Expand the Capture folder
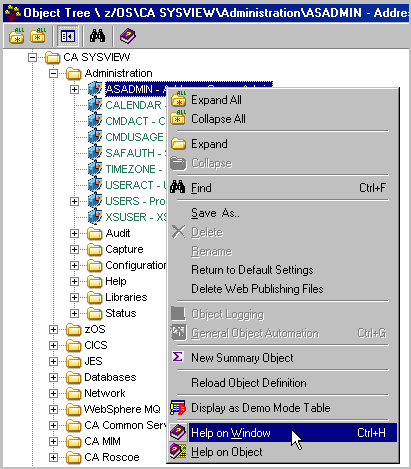 [x=74, y=249]
